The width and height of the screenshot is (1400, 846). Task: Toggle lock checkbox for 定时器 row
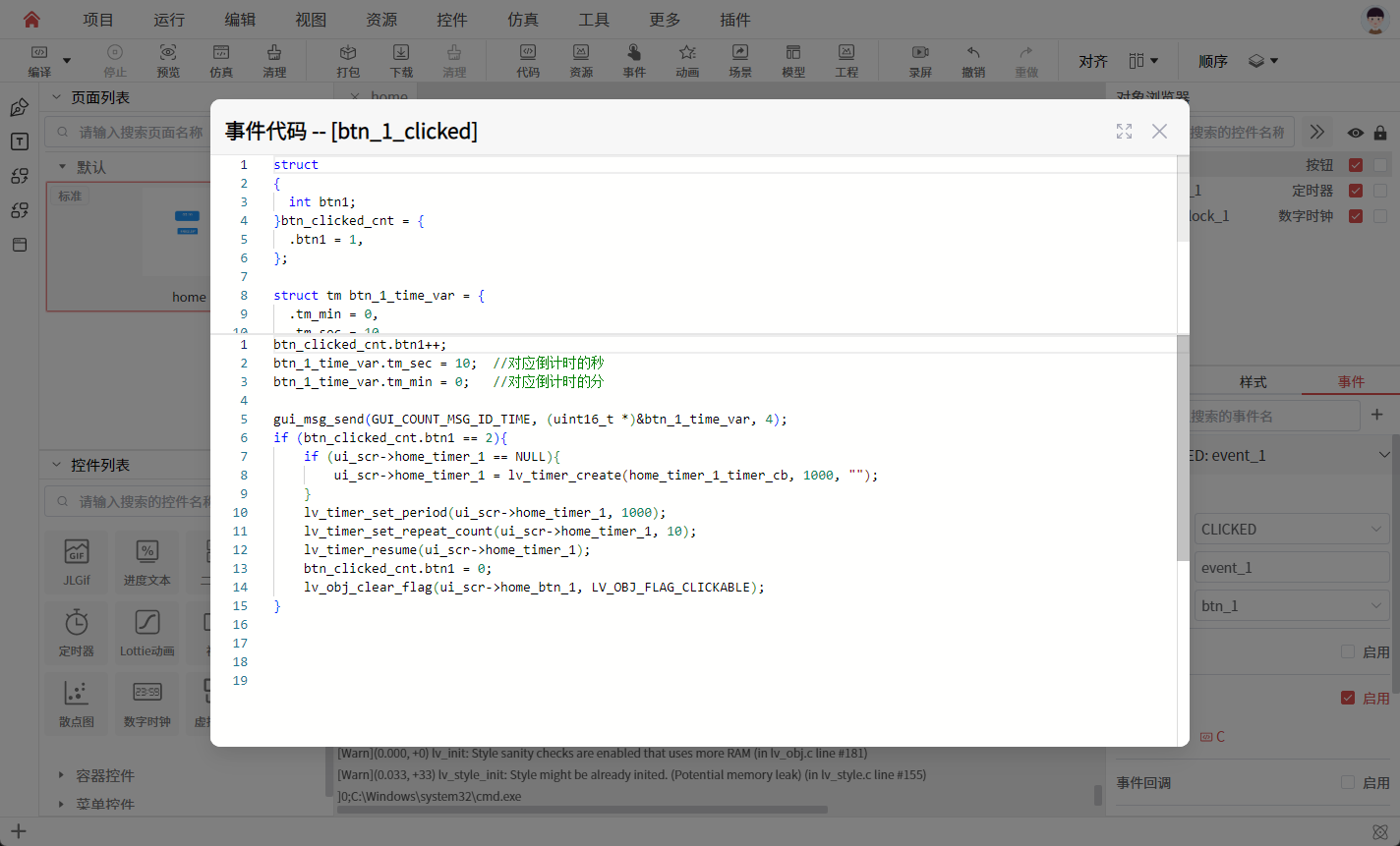1380,191
